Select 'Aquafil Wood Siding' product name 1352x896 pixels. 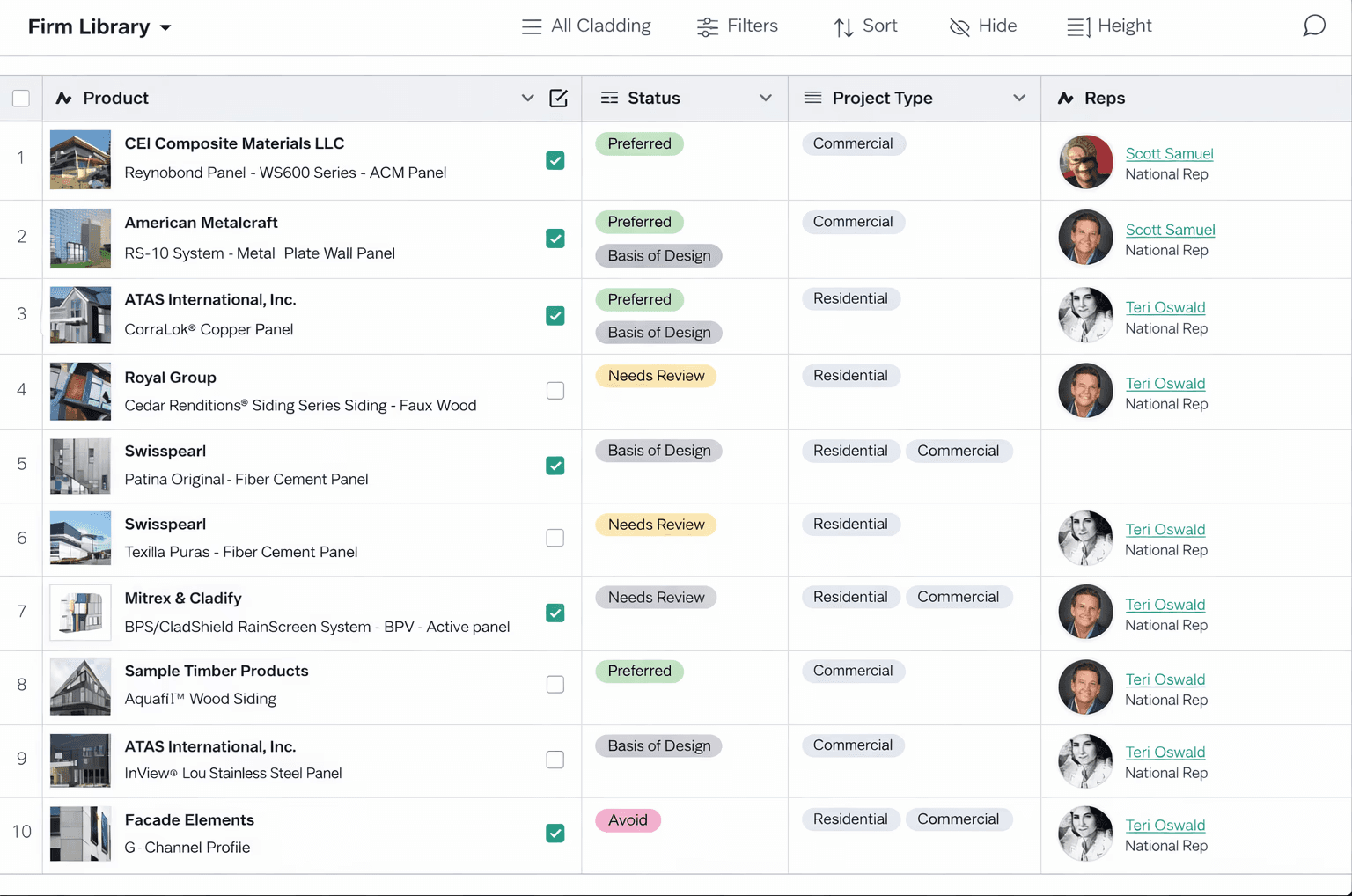click(x=200, y=699)
